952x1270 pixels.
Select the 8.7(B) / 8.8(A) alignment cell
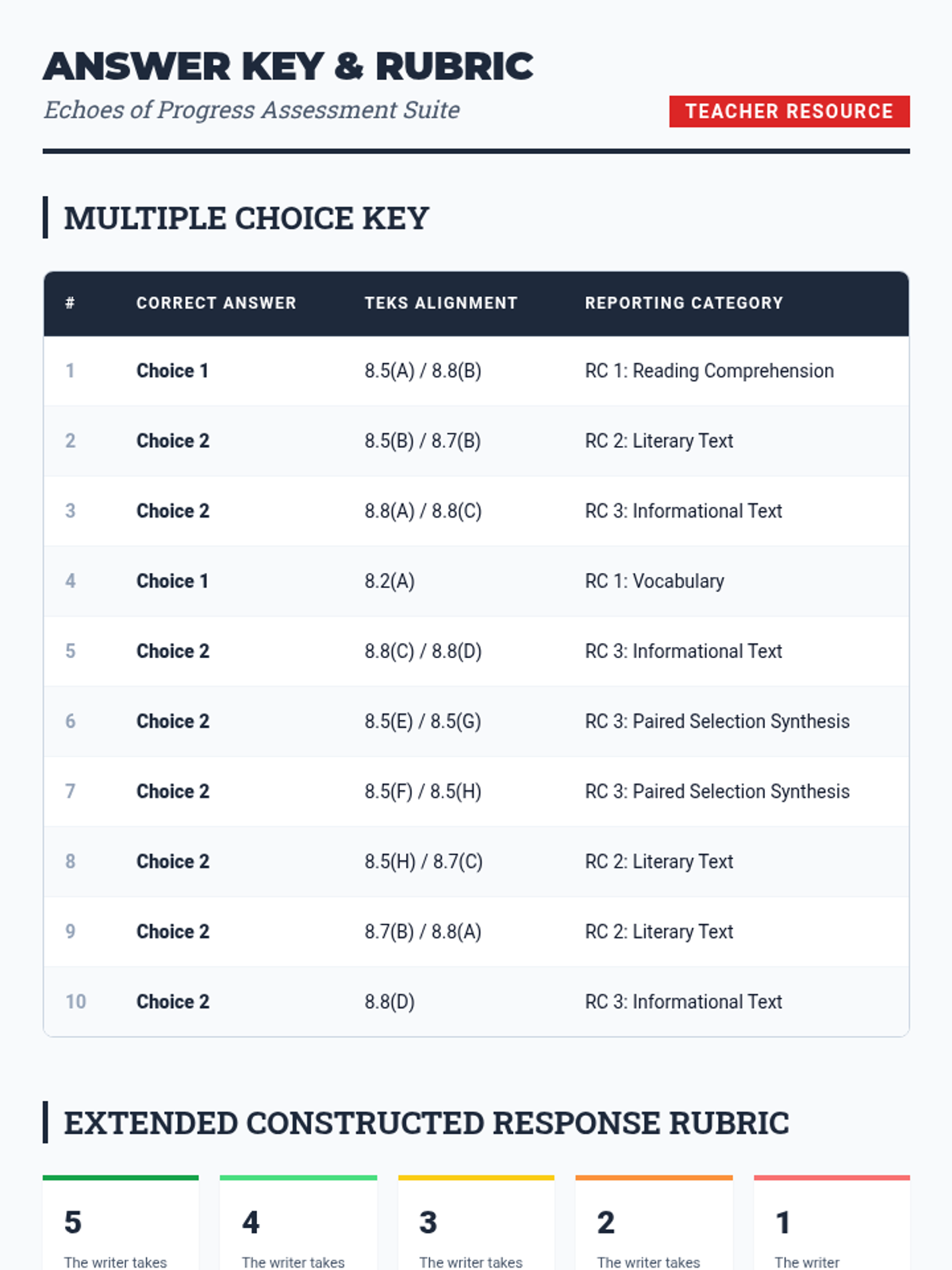click(422, 932)
